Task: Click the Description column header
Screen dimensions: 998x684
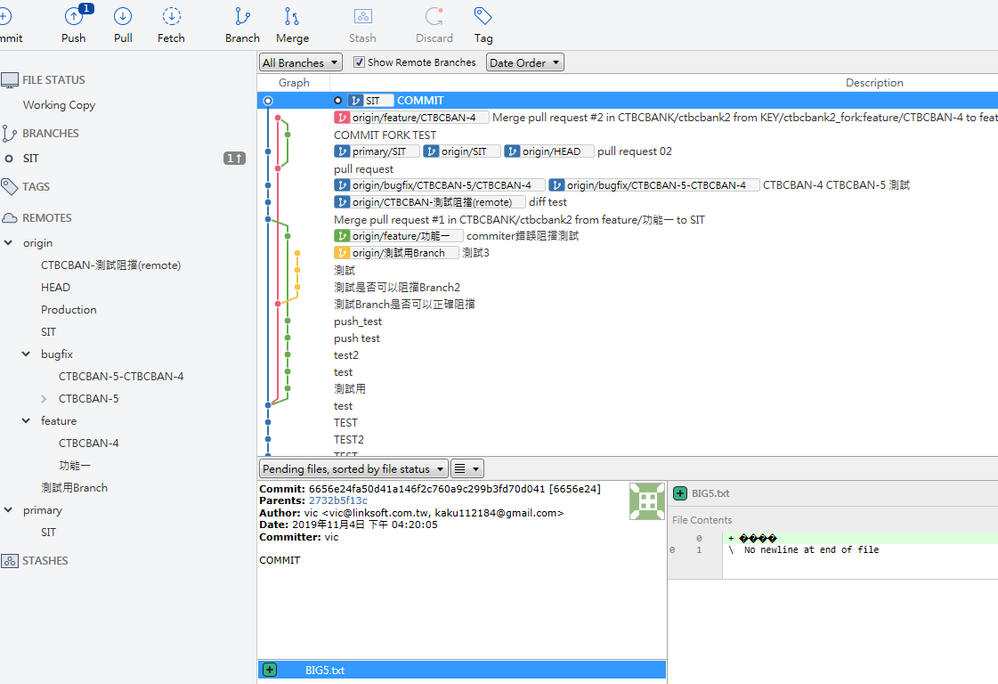Action: (x=874, y=83)
